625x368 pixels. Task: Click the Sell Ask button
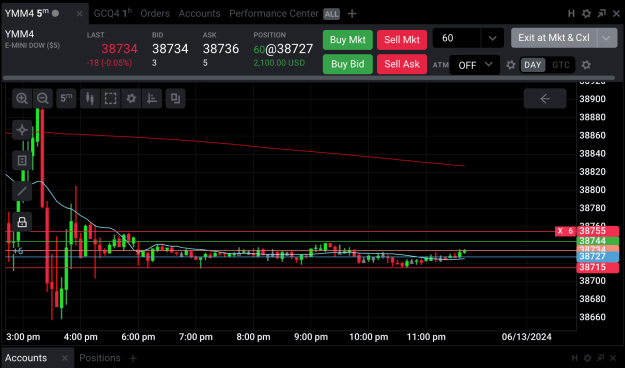(402, 64)
